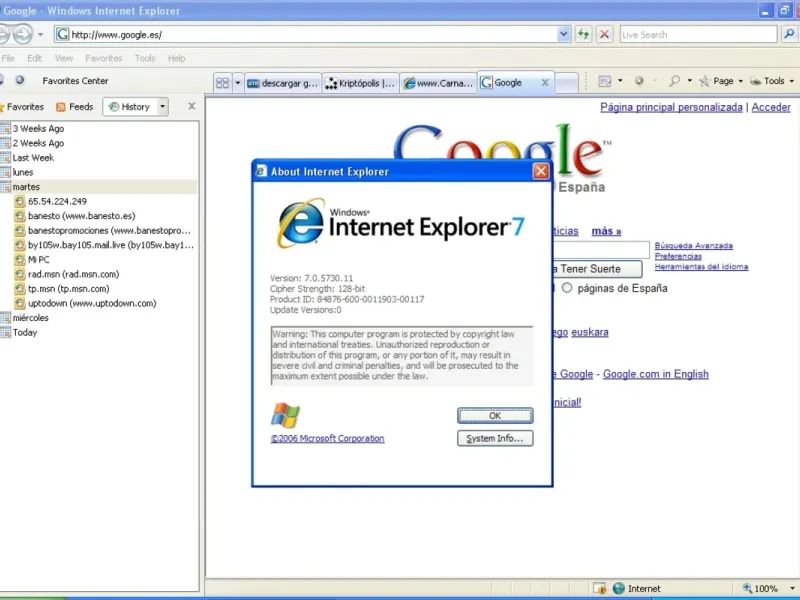Switch to the www.Carna... tab
The height and width of the screenshot is (600, 800).
point(438,83)
